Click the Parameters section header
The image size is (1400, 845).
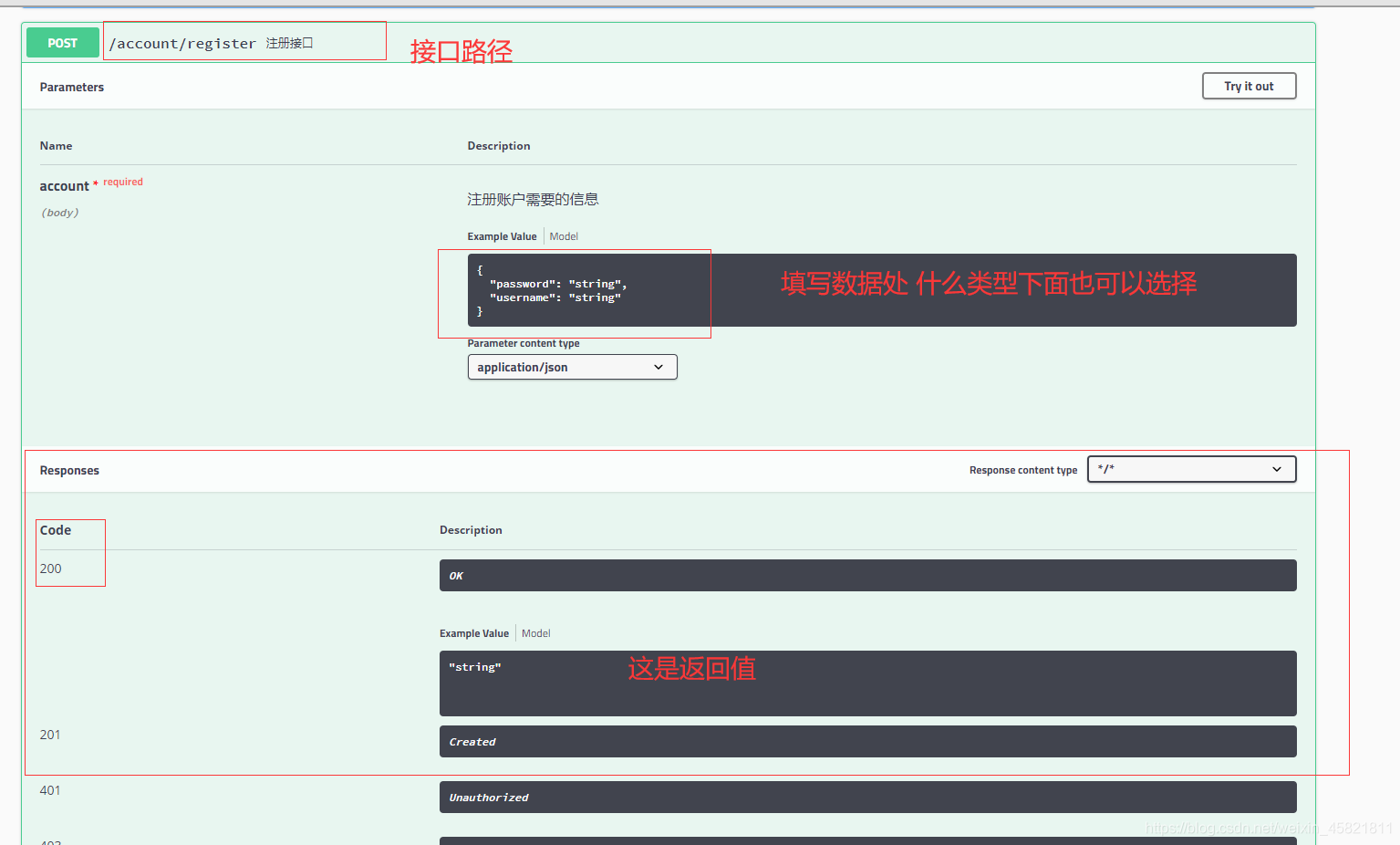coord(72,88)
